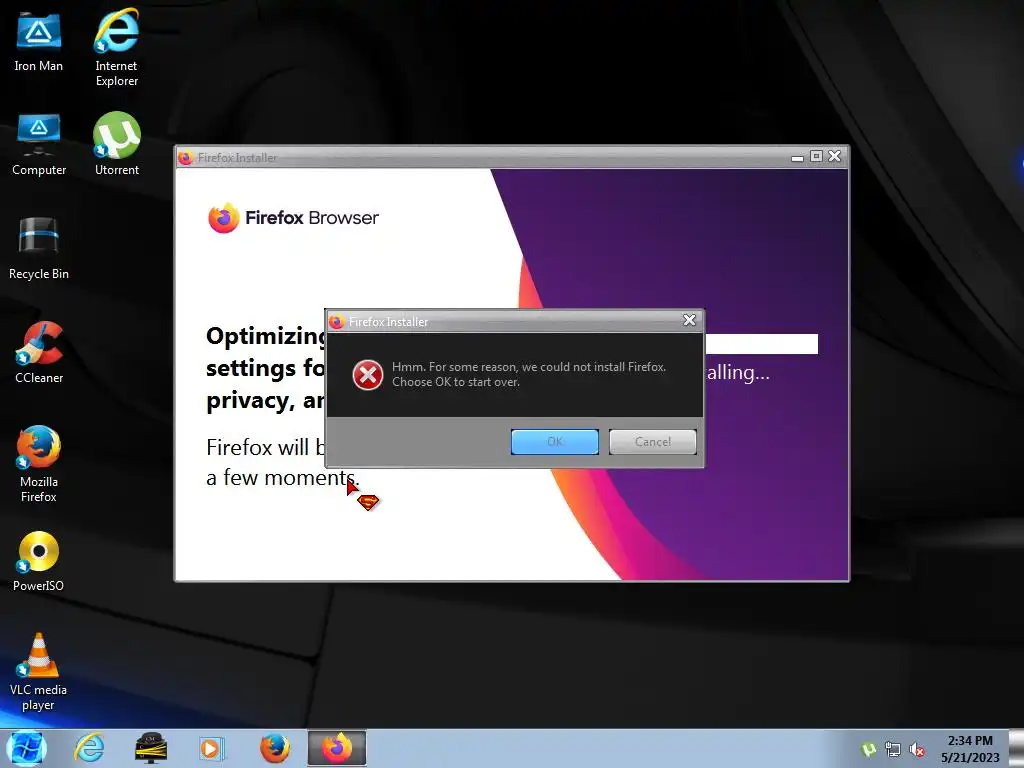Click the Firefox Browser logo in installer
1024x768 pixels.
293,217
